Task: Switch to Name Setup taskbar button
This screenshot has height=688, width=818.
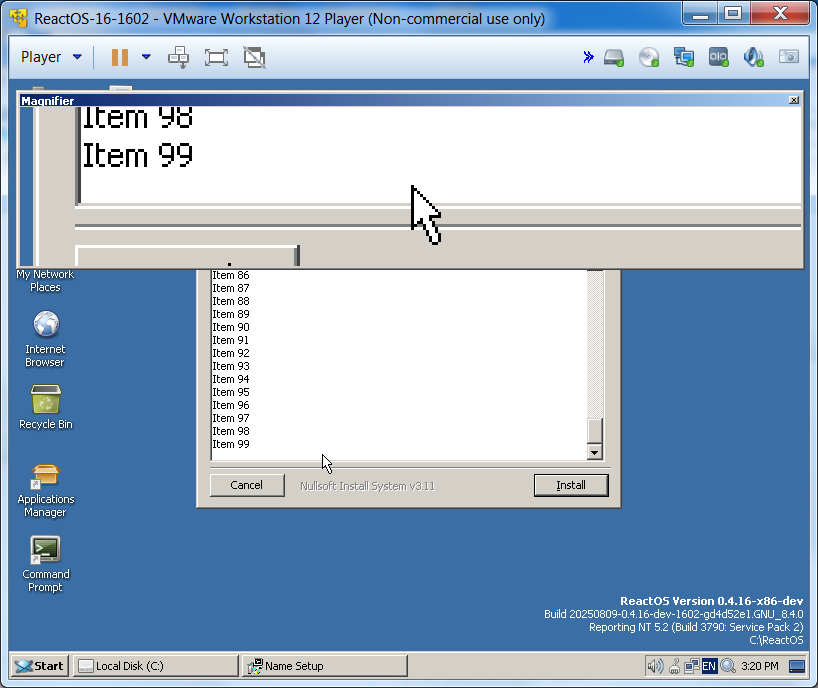Action: (x=324, y=666)
